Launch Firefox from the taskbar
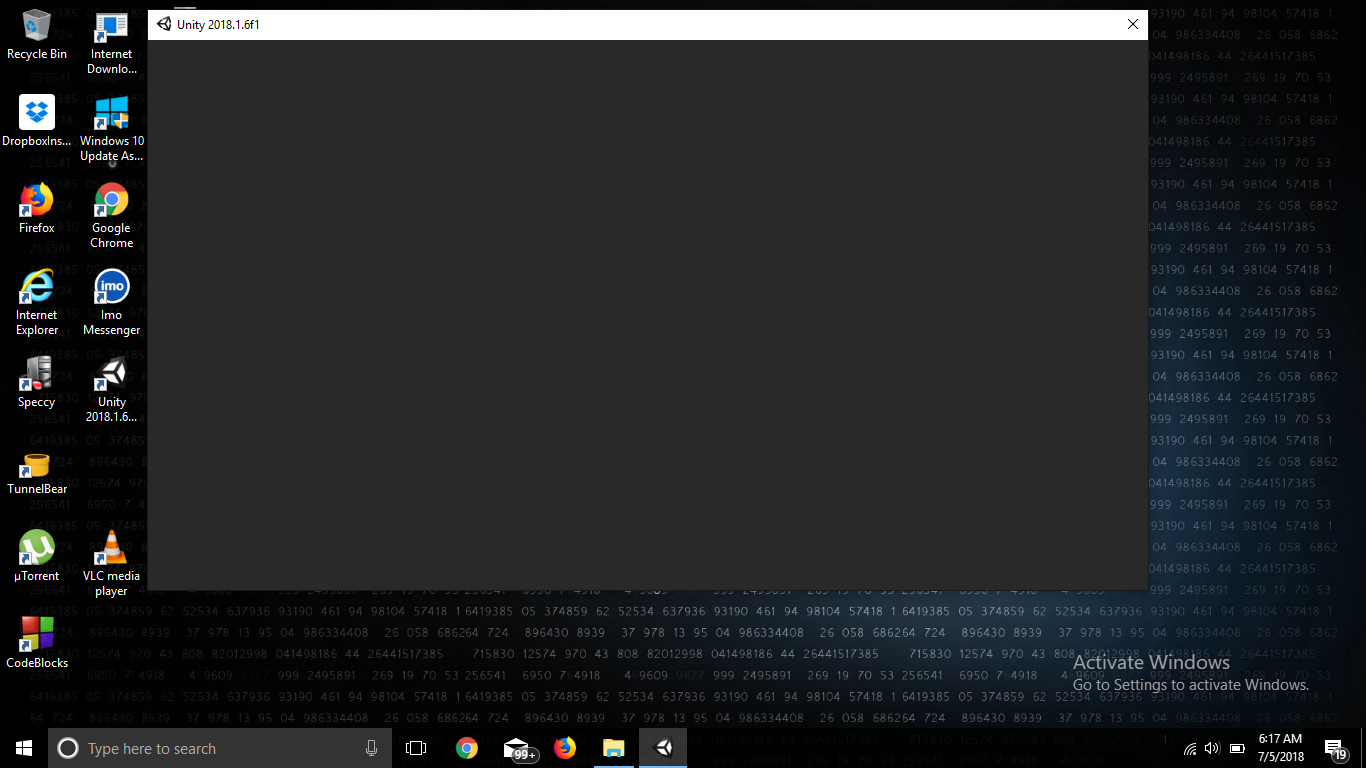 (565, 748)
